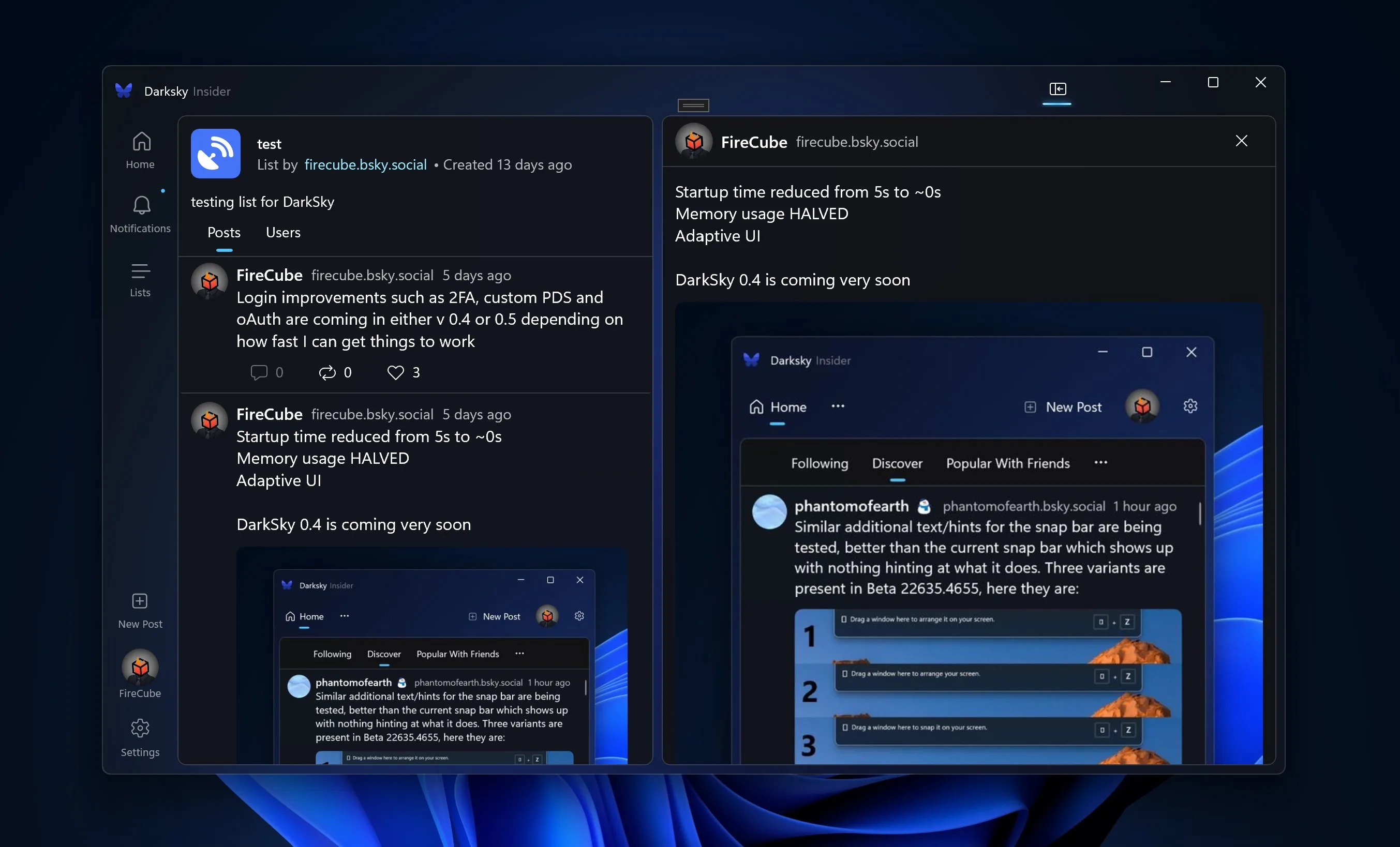1400x847 pixels.
Task: Switch to the Posts tab
Action: coord(224,233)
